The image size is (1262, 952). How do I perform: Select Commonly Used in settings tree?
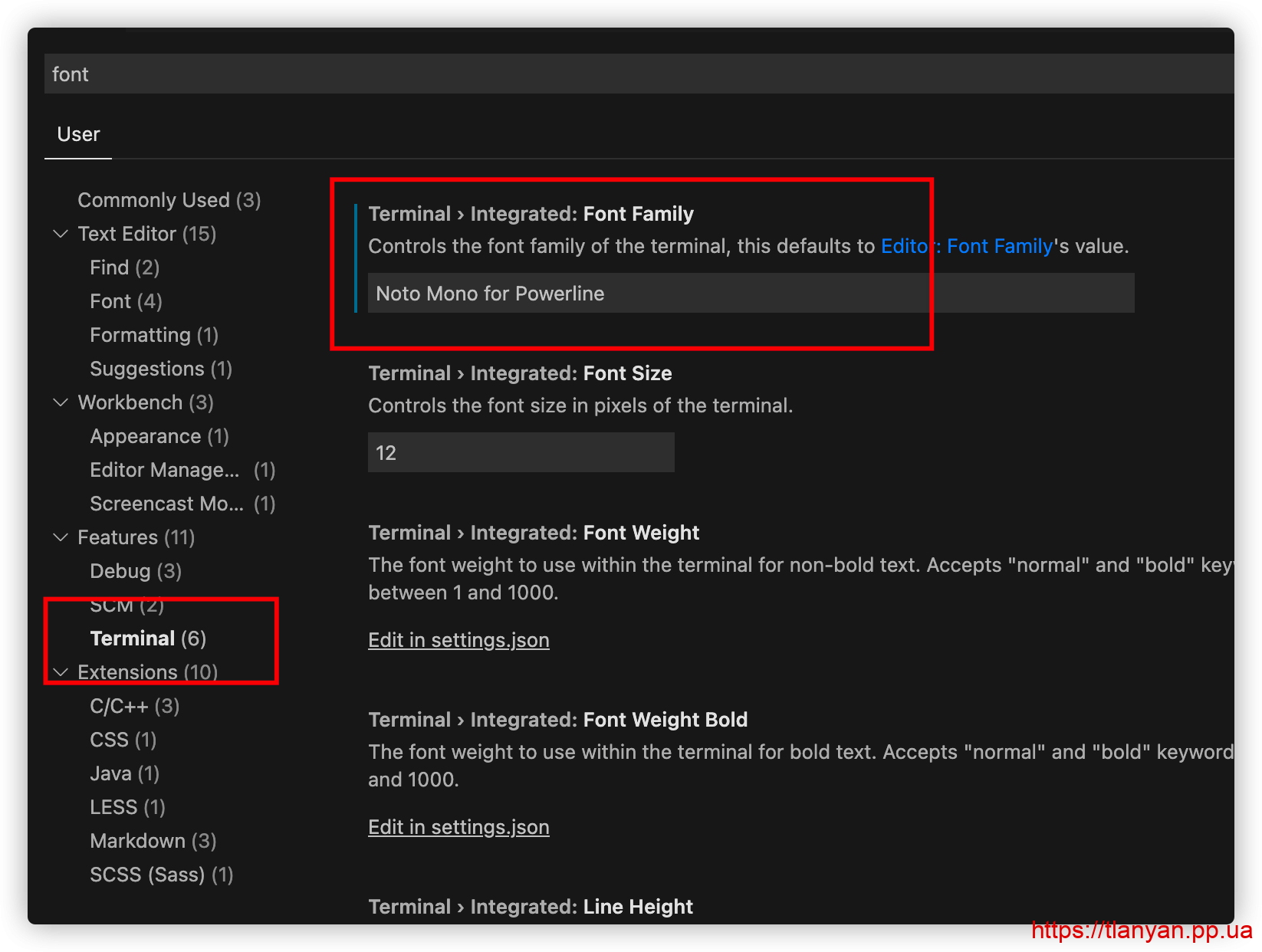(169, 200)
